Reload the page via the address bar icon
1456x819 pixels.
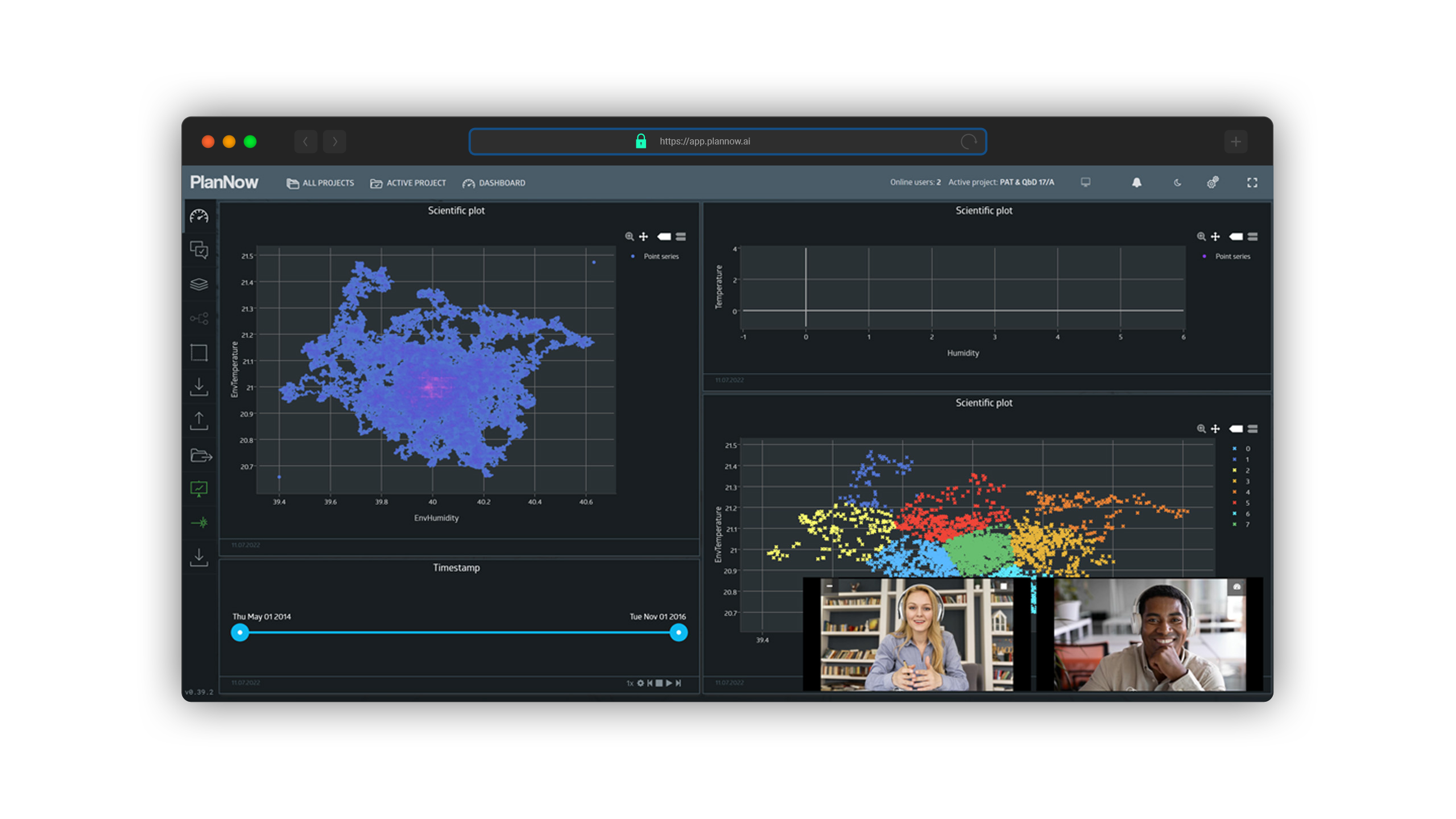click(x=969, y=142)
